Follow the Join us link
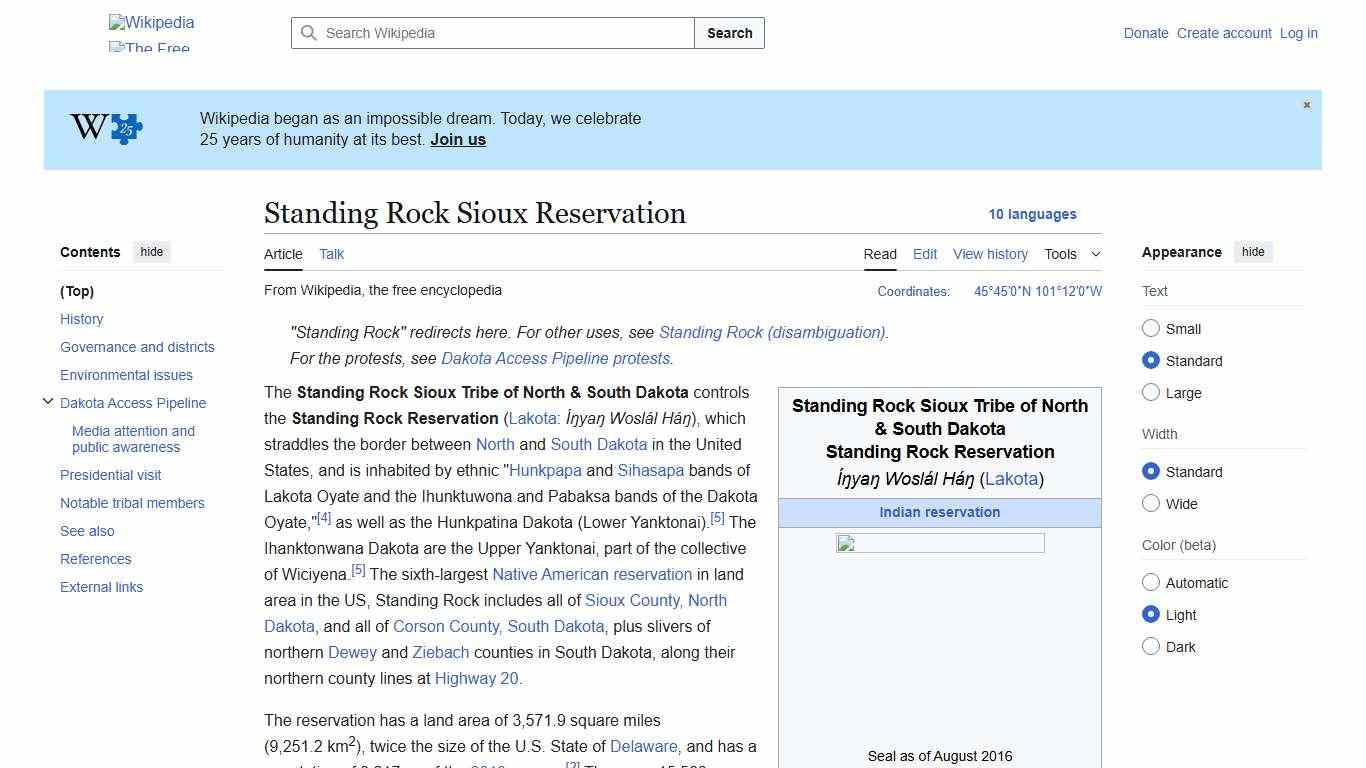 click(x=457, y=139)
